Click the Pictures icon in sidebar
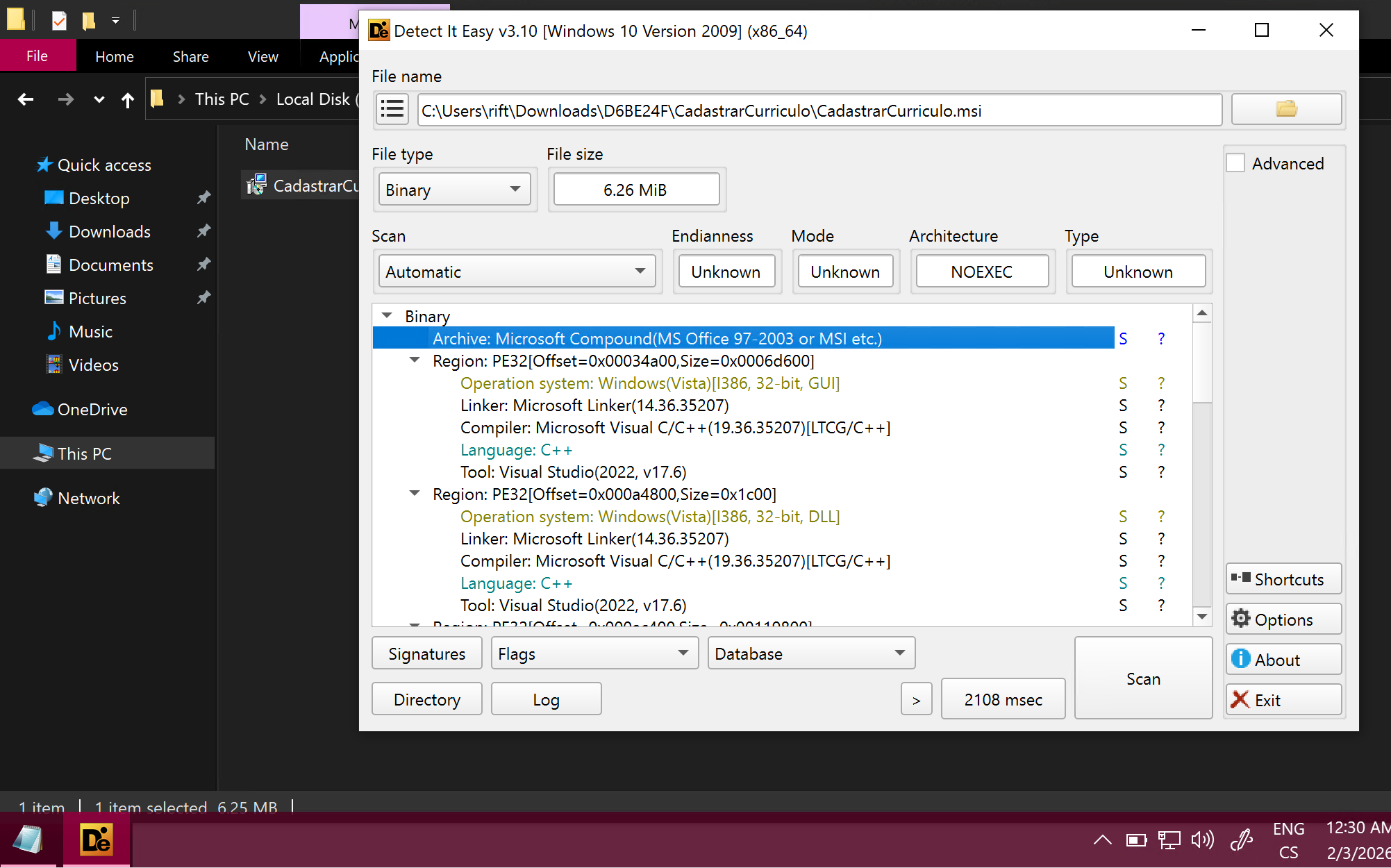1391x868 pixels. pyautogui.click(x=53, y=297)
